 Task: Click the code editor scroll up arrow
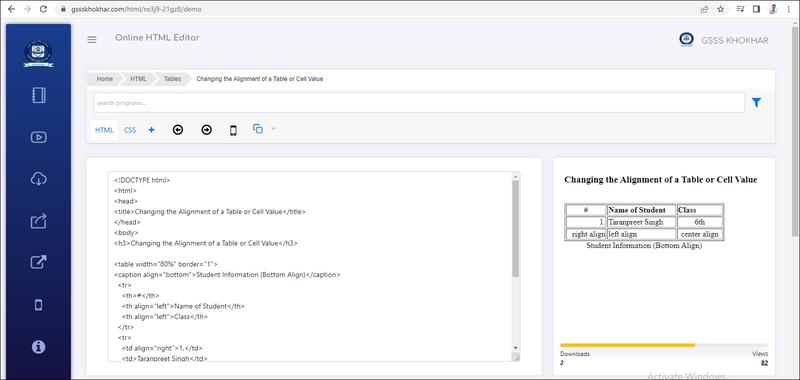pyautogui.click(x=515, y=176)
